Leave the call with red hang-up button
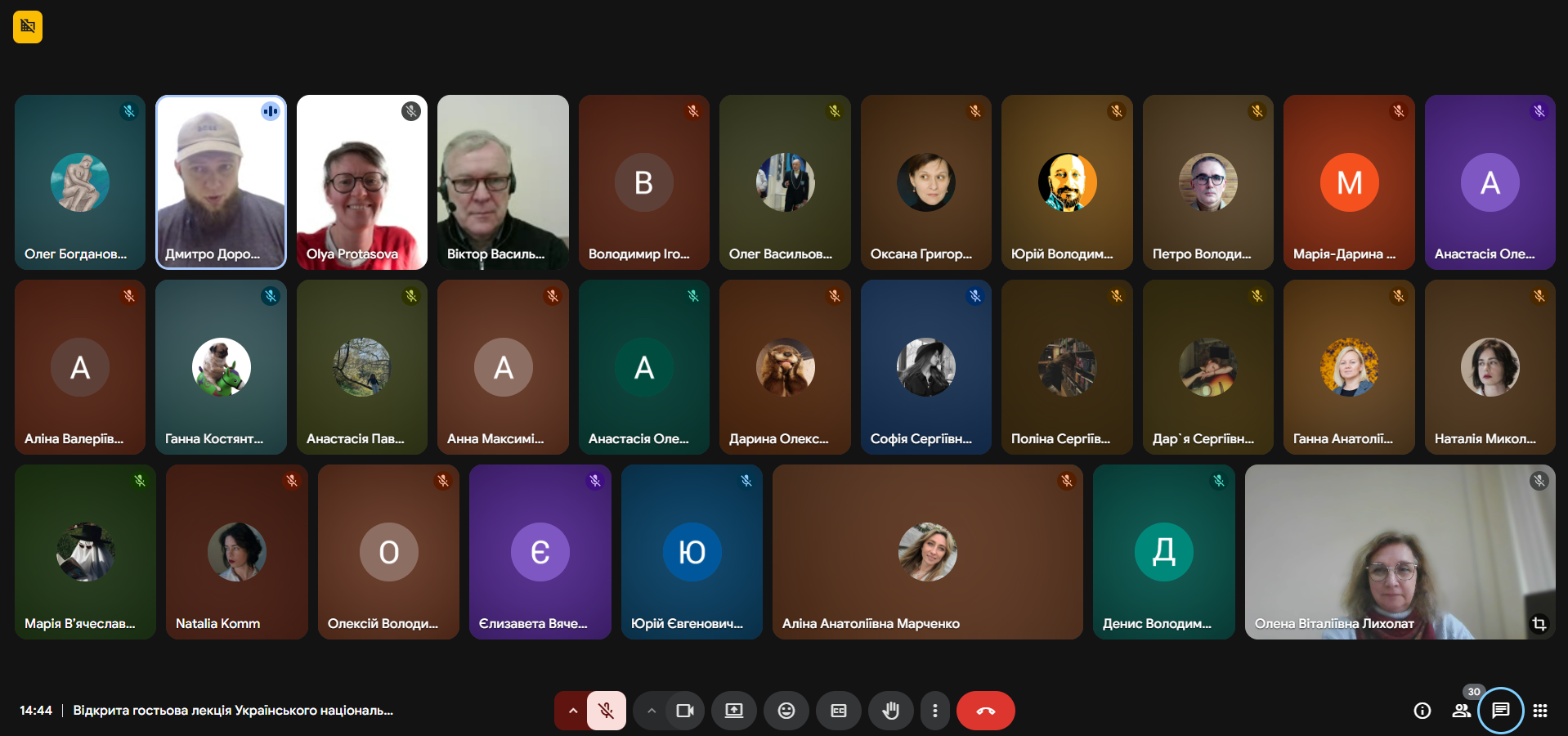Viewport: 1568px width, 736px height. (x=985, y=711)
